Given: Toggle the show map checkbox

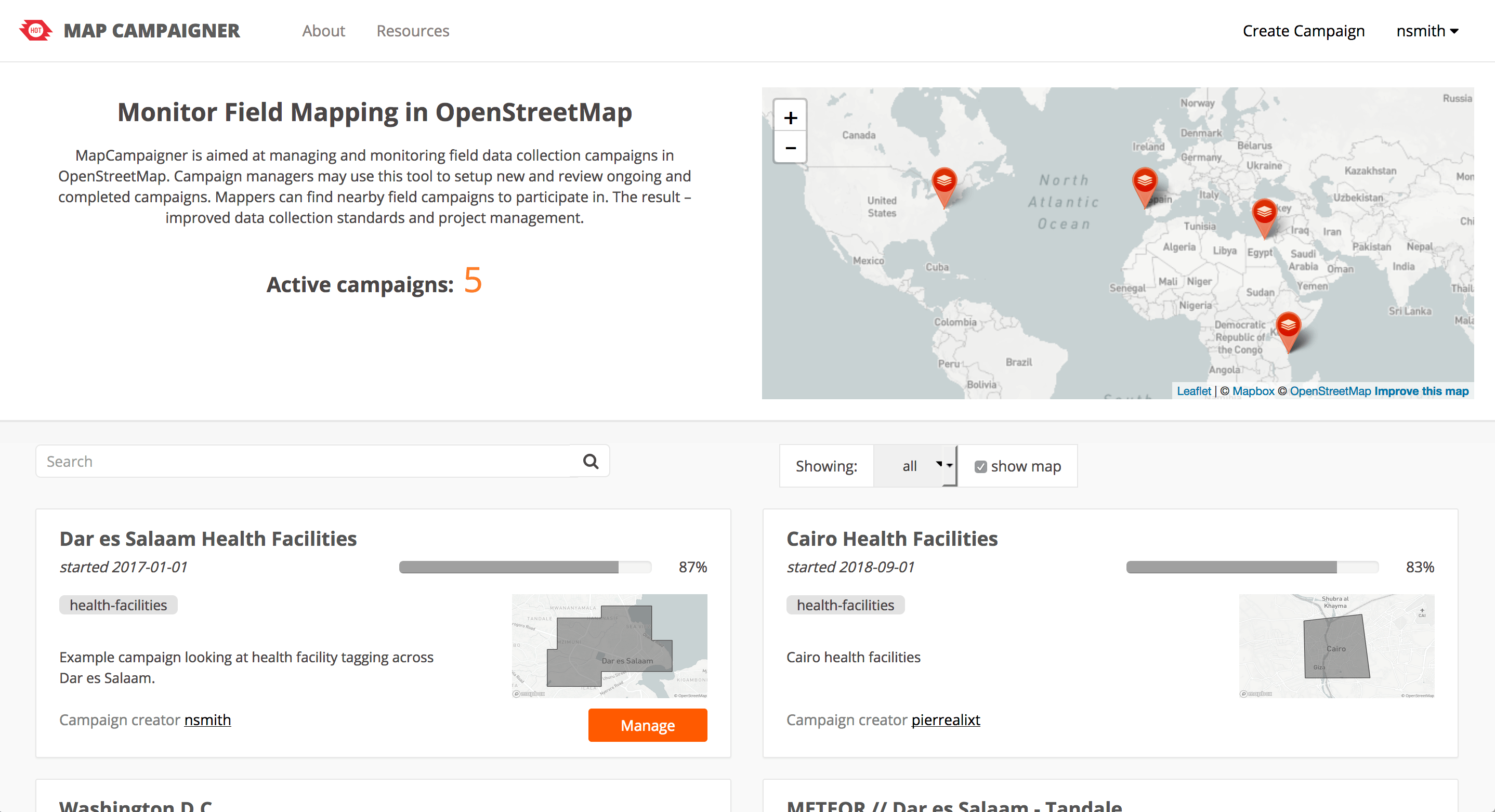Looking at the screenshot, I should pos(980,467).
